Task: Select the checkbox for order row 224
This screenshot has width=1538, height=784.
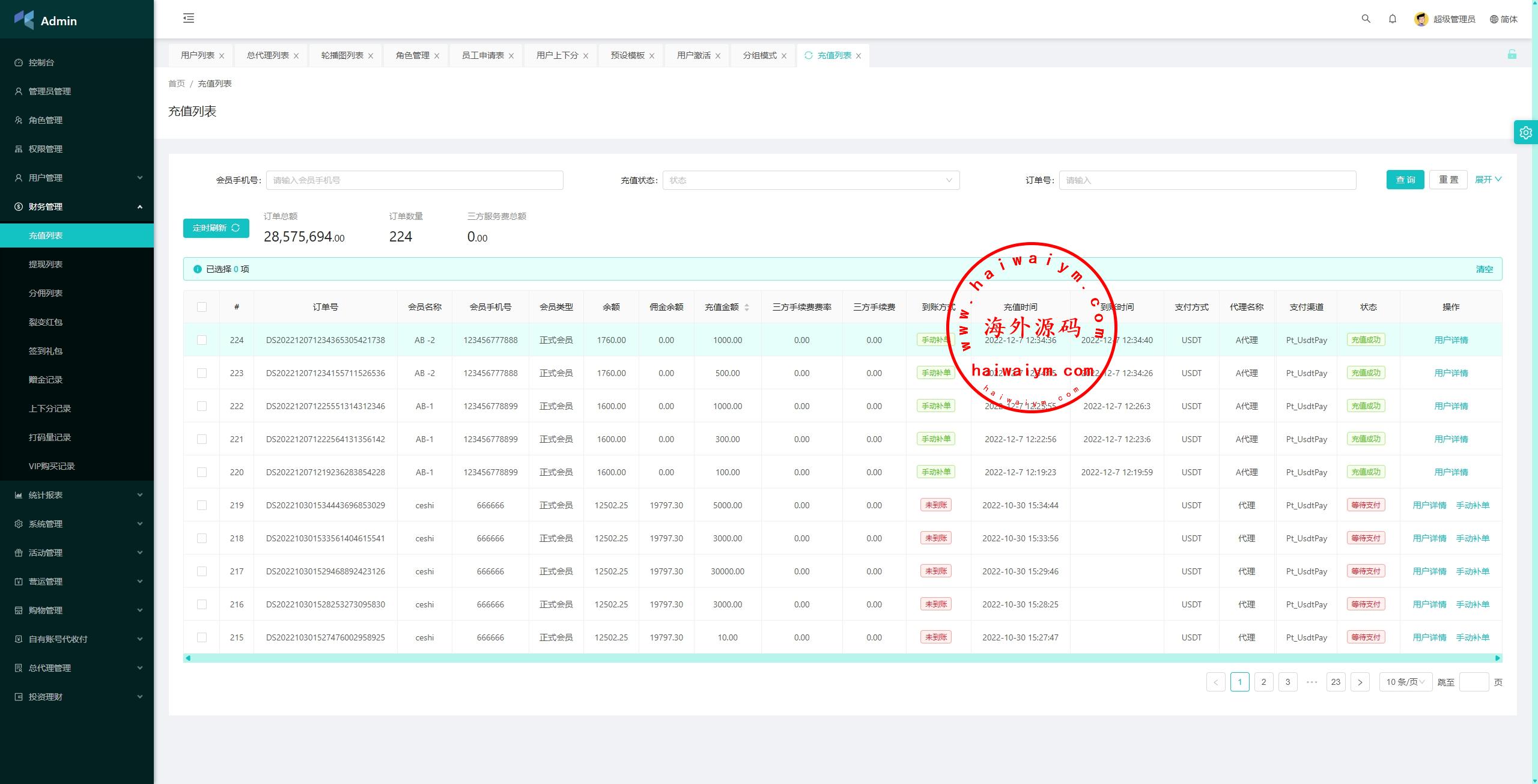Action: [x=202, y=340]
